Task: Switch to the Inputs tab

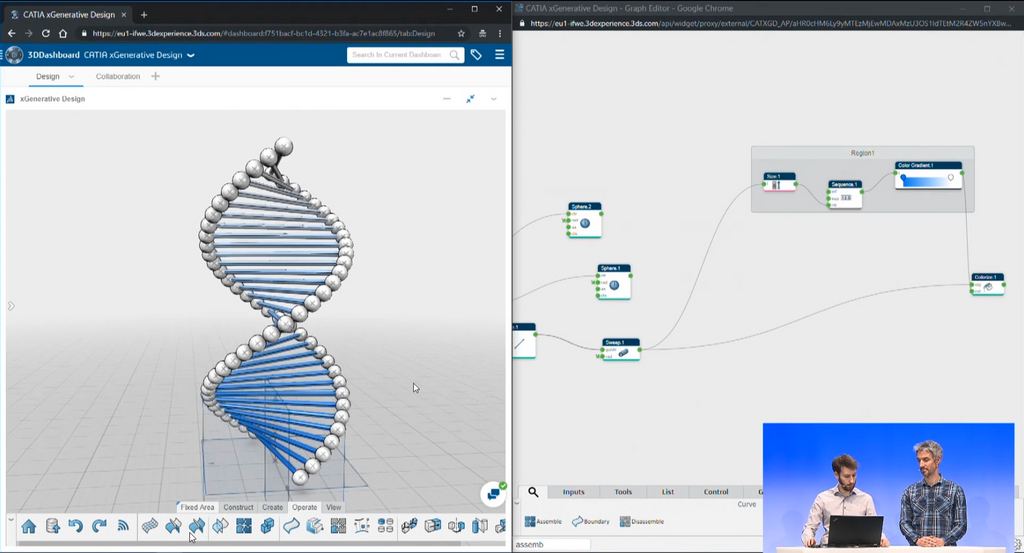Action: (x=573, y=492)
